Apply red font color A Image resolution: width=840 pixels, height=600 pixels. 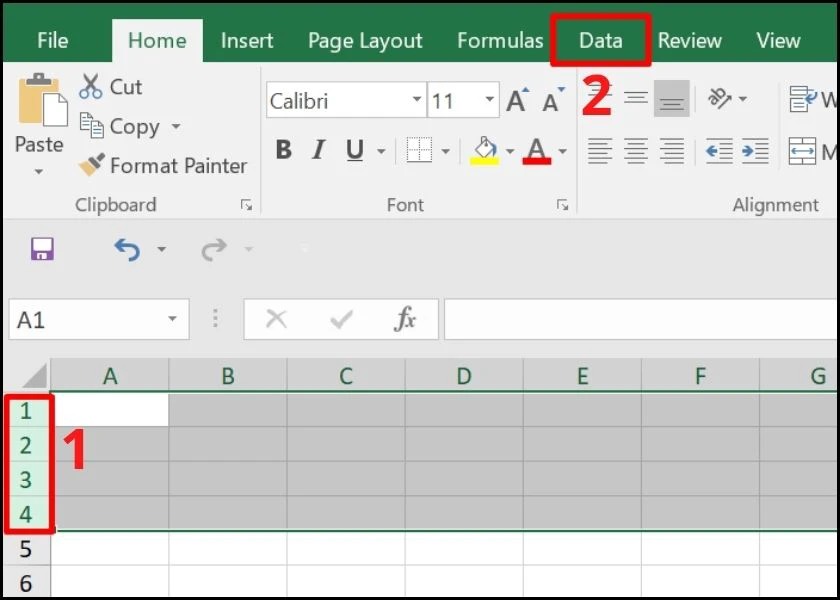click(537, 151)
